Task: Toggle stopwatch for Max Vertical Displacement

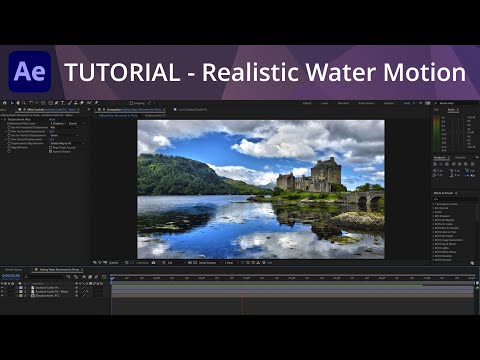Action: [9, 139]
